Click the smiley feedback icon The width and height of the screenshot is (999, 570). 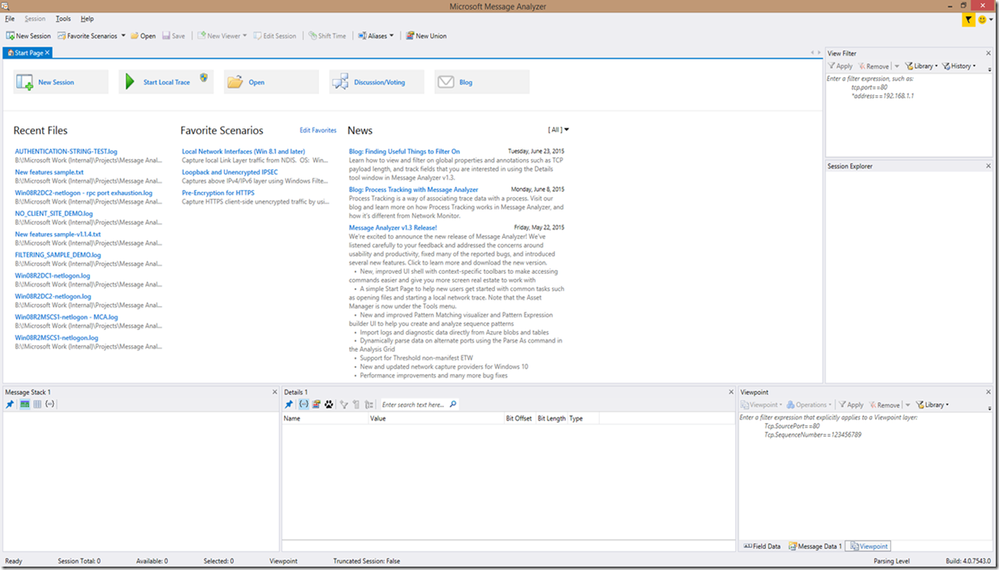click(982, 20)
